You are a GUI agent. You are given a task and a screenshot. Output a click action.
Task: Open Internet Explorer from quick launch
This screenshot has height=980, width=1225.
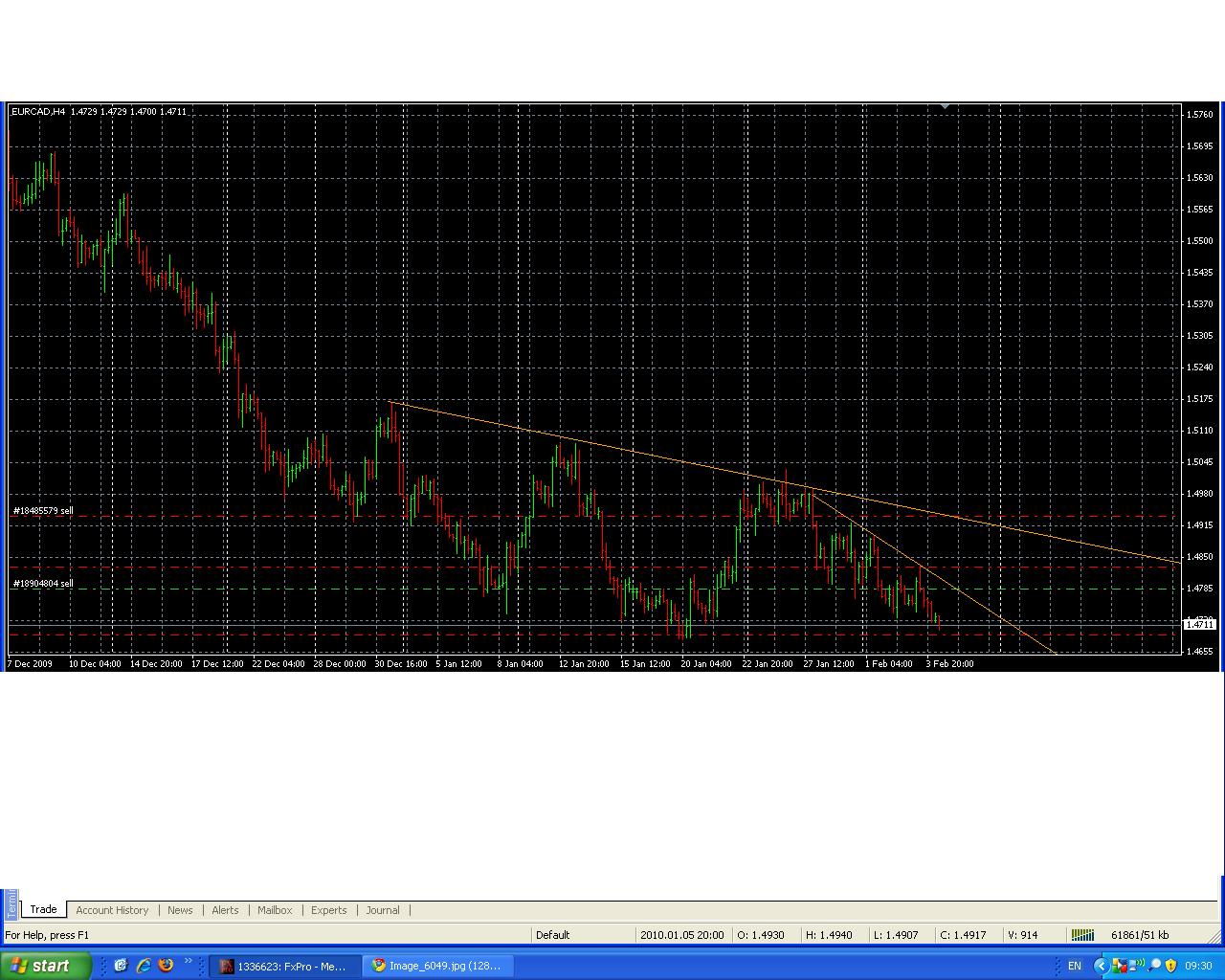pyautogui.click(x=143, y=966)
